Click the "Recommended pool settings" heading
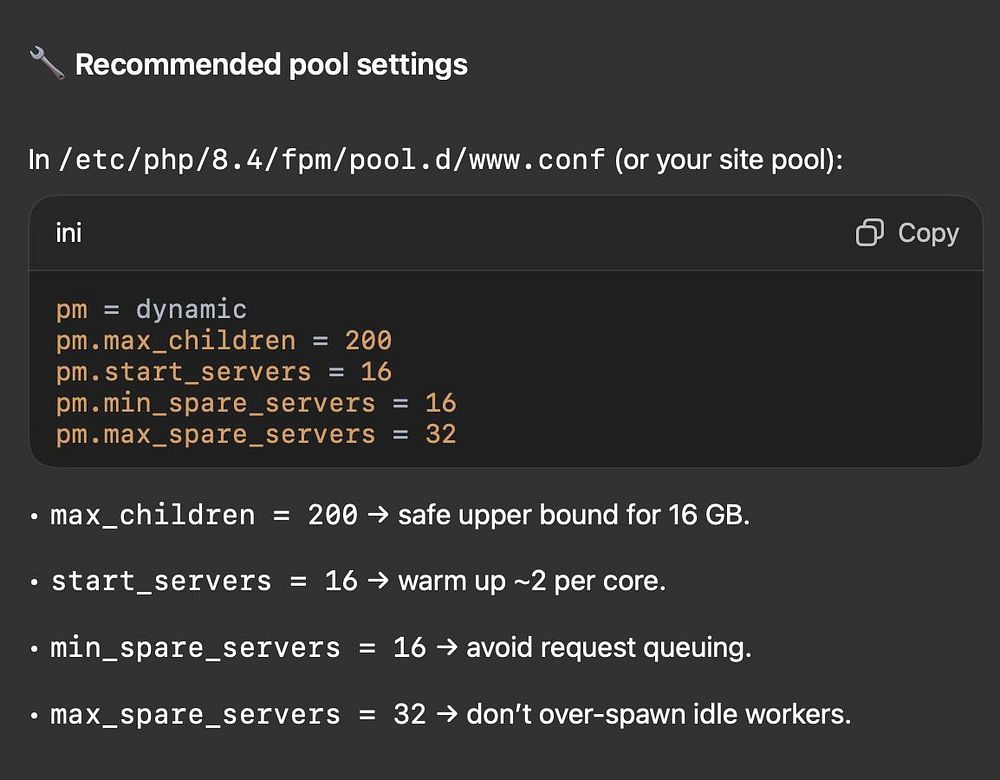This screenshot has width=1000, height=780. tap(271, 65)
